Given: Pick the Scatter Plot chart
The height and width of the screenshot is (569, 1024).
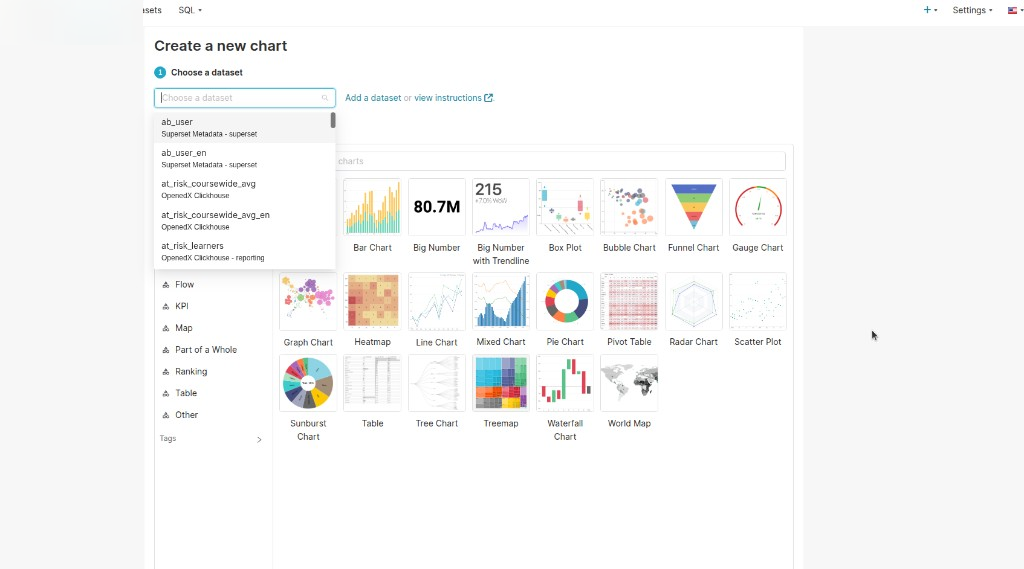Looking at the screenshot, I should (758, 301).
